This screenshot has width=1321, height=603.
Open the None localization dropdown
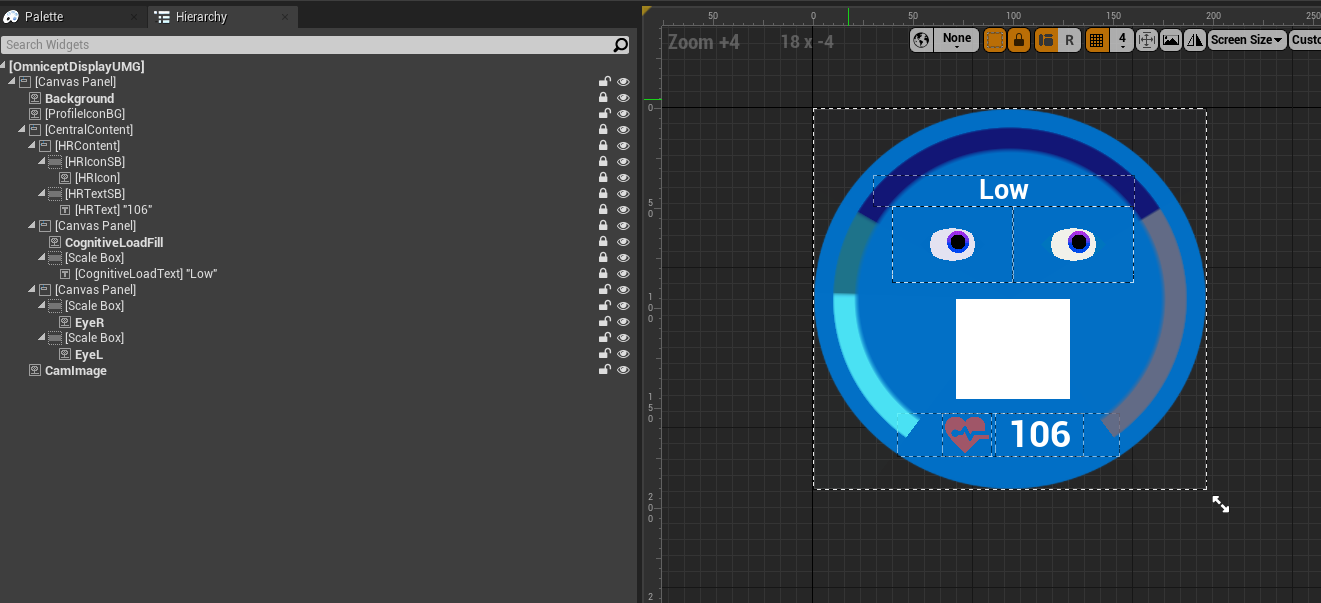pyautogui.click(x=956, y=39)
